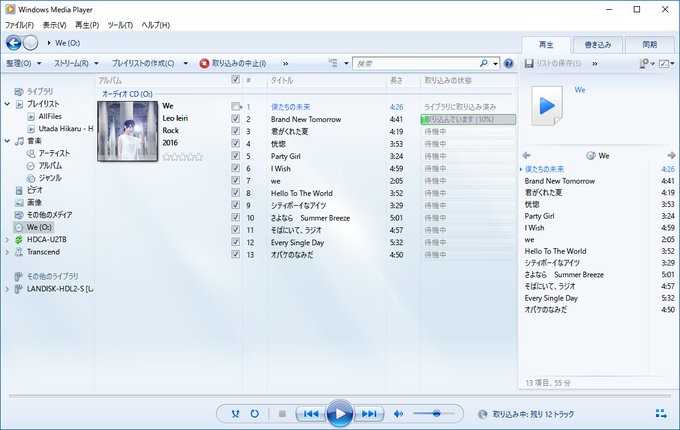
Task: Toggle the select-all checkbox in header
Action: tap(235, 79)
